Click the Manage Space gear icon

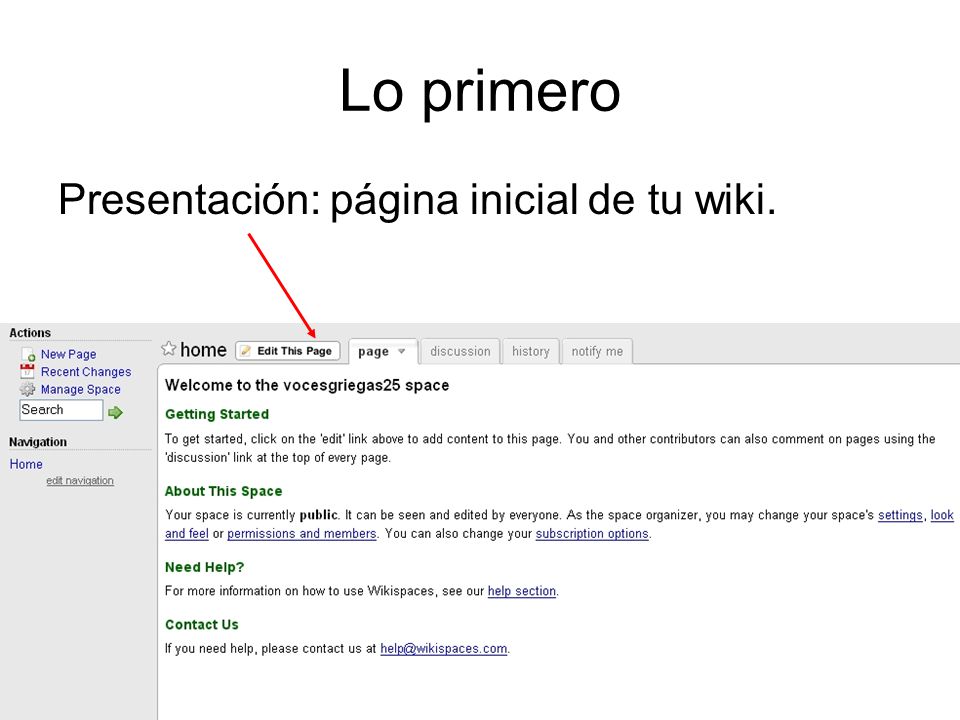coord(27,389)
